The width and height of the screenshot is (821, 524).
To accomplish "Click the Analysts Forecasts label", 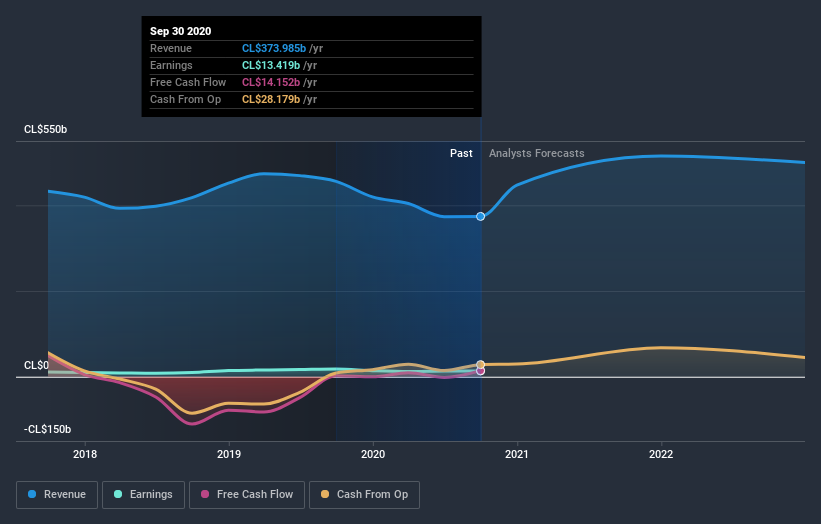I will point(537,153).
